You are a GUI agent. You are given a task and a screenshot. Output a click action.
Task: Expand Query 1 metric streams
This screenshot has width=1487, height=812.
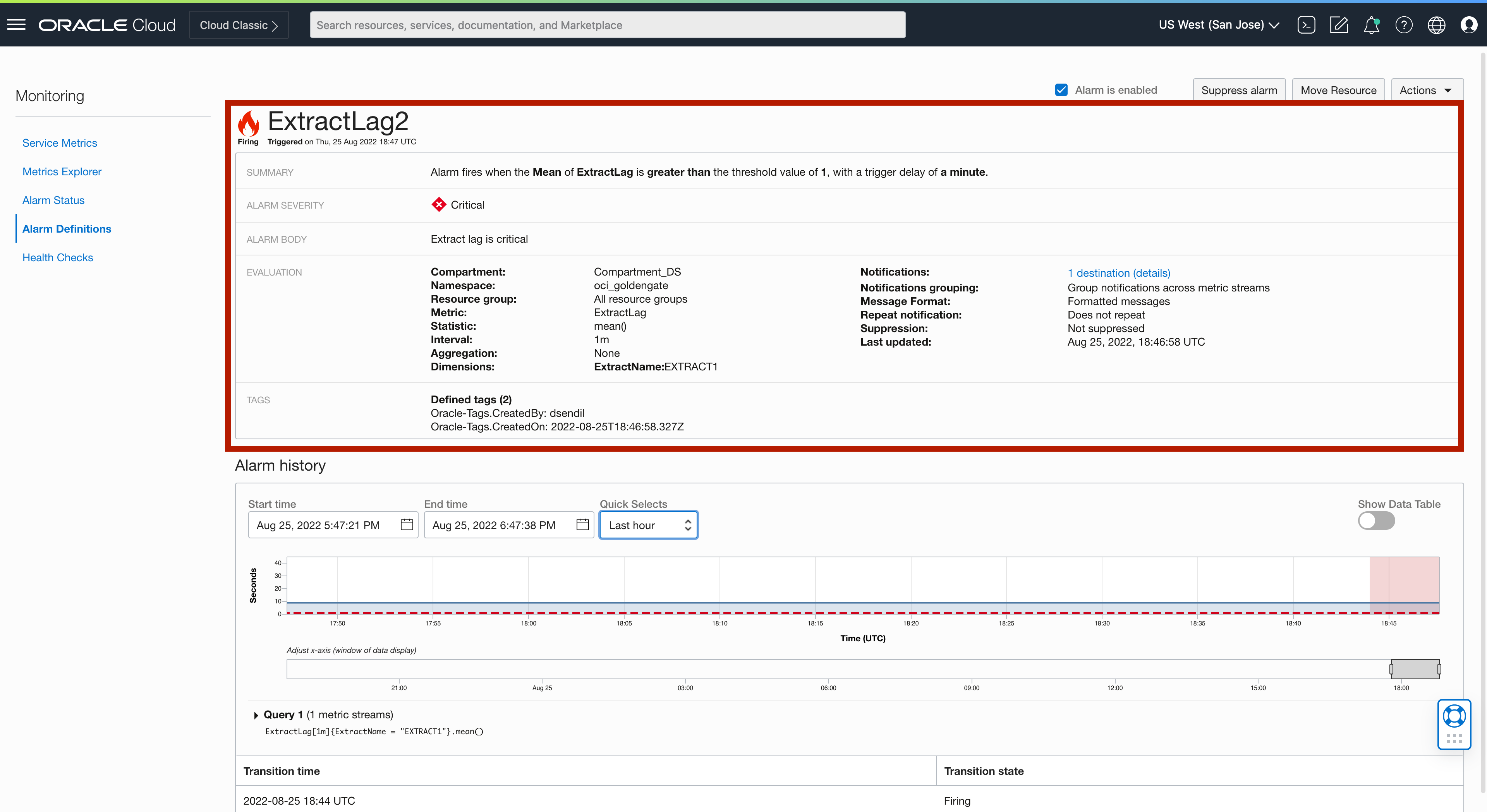256,715
